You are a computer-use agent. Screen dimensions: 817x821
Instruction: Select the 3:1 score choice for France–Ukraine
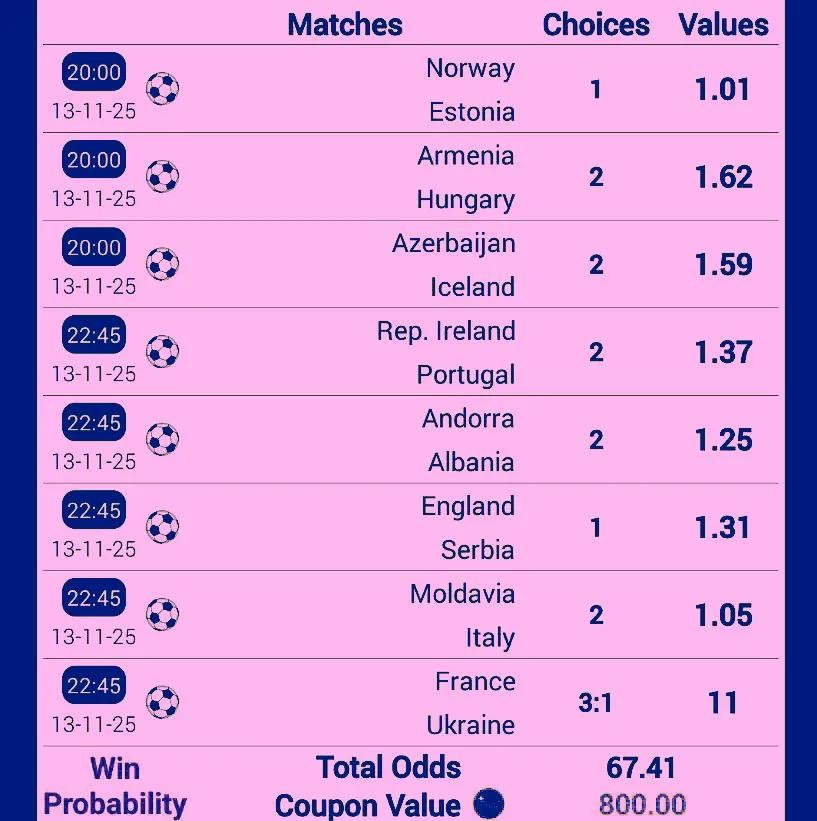[x=595, y=703]
